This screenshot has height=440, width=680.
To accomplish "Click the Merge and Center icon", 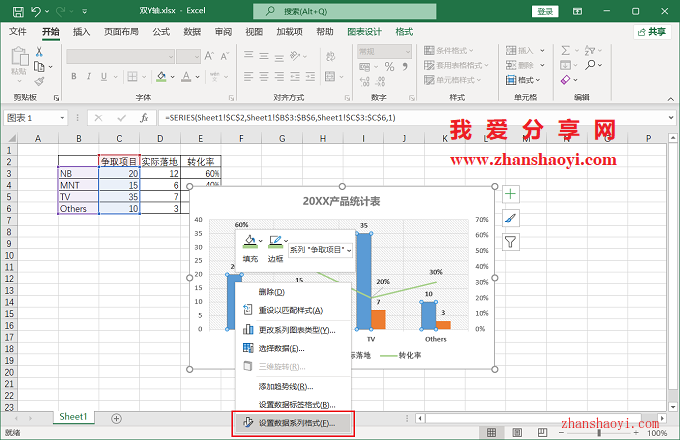I will pyautogui.click(x=330, y=77).
